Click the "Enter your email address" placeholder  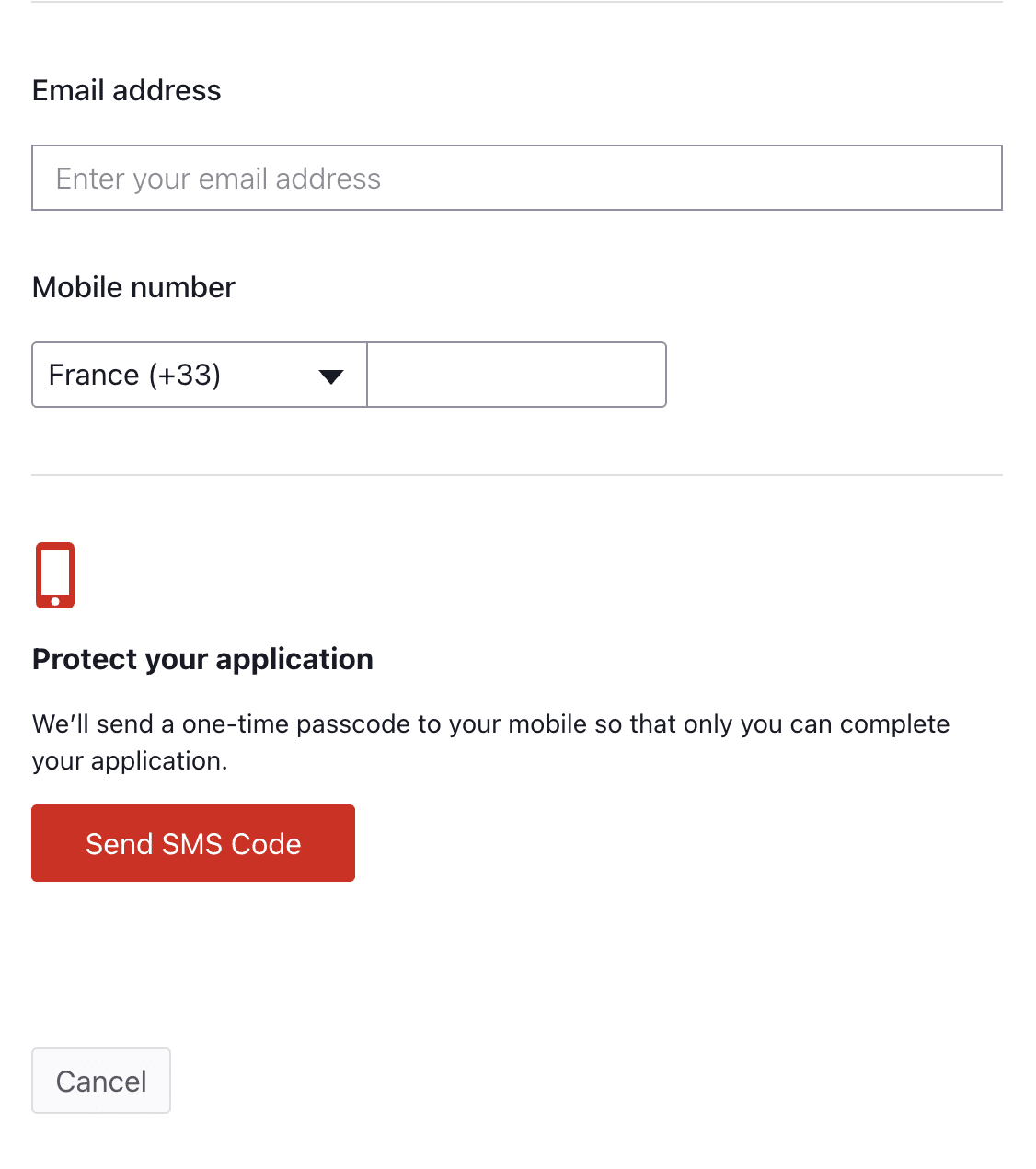pos(218,179)
